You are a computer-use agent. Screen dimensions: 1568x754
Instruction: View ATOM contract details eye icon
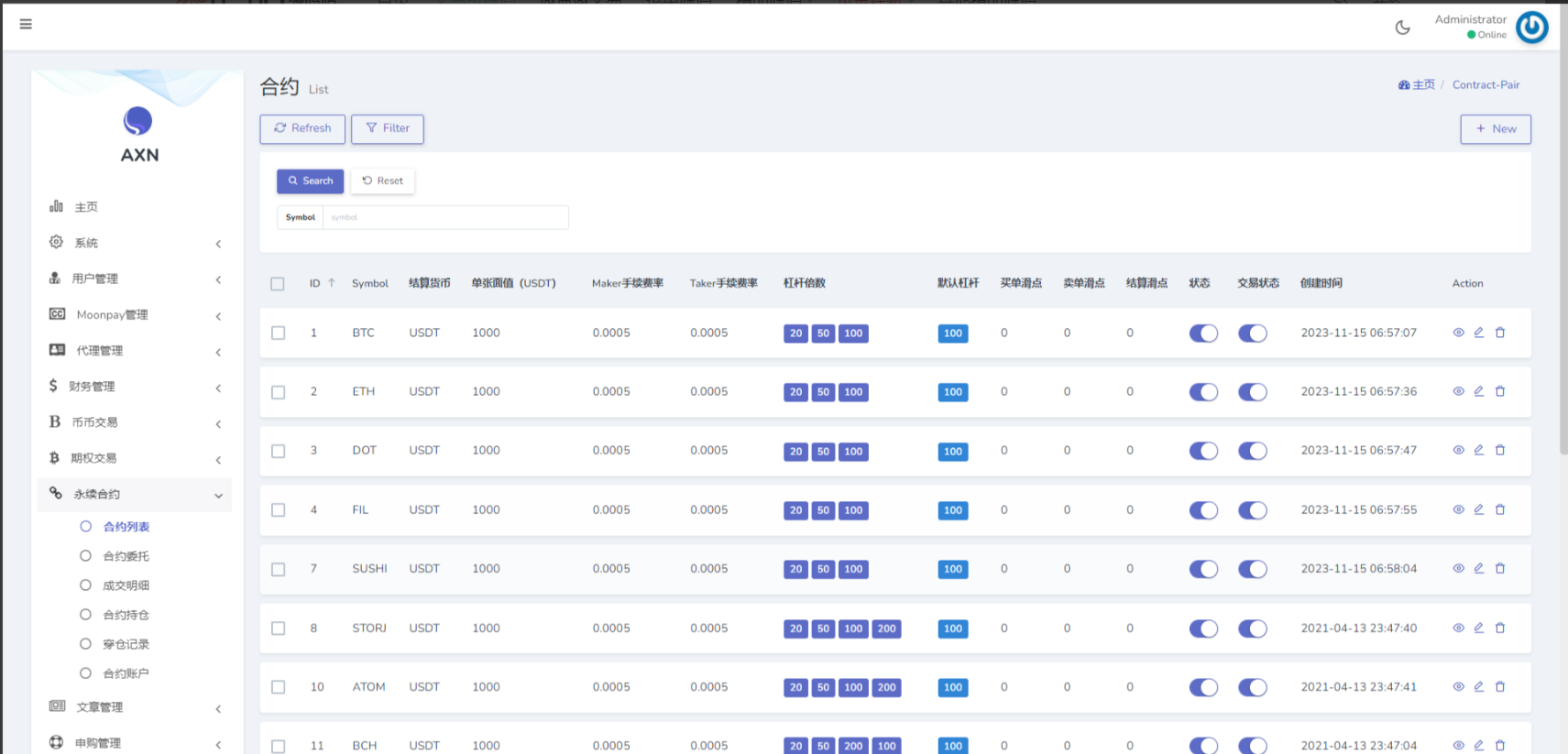coord(1458,686)
